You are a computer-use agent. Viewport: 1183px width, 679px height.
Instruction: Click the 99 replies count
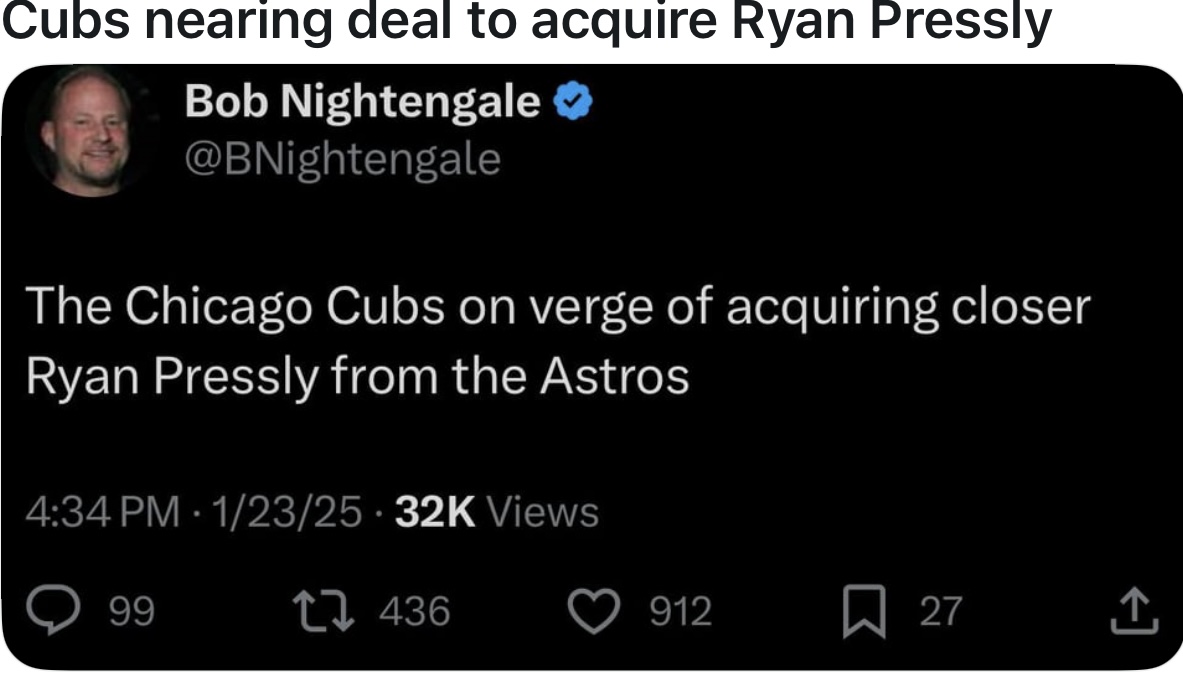(x=131, y=610)
